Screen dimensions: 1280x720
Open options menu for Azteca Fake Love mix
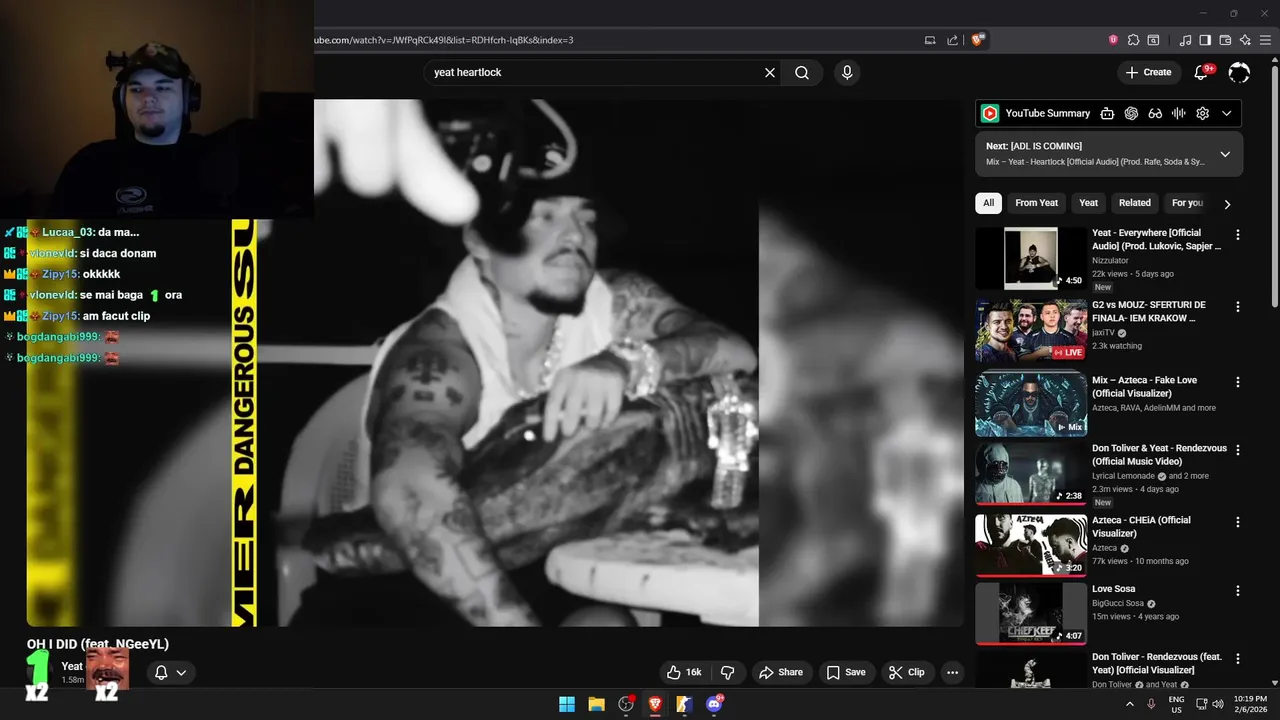pyautogui.click(x=1238, y=382)
